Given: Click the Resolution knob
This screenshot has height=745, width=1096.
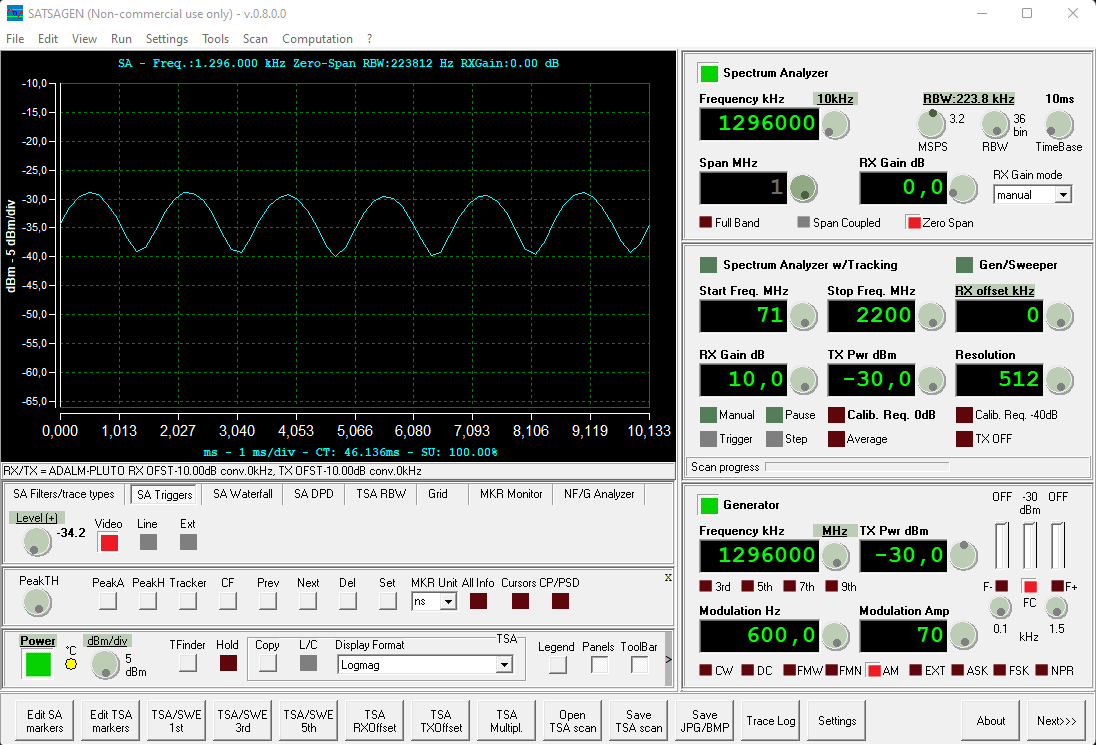Looking at the screenshot, I should coord(1059,381).
